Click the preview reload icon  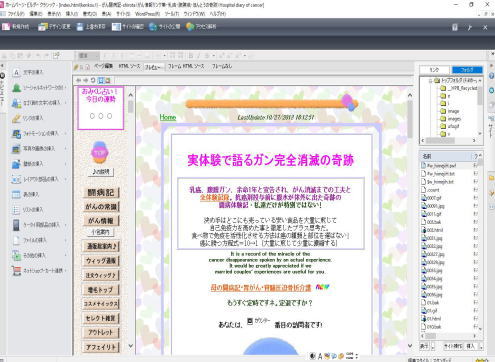(x=93, y=80)
